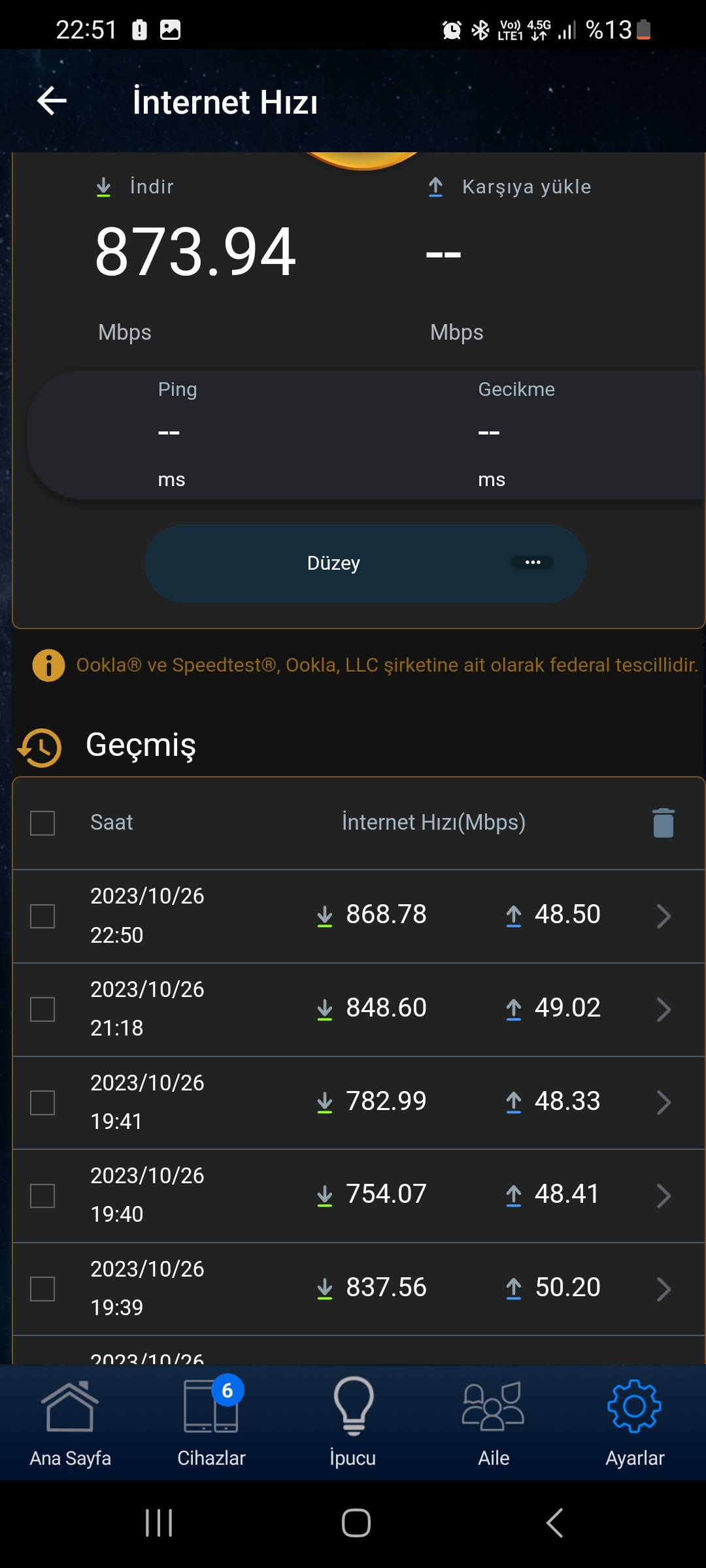Viewport: 706px width, 1568px height.
Task: Check the select-all box beside Saat
Action: 42,823
